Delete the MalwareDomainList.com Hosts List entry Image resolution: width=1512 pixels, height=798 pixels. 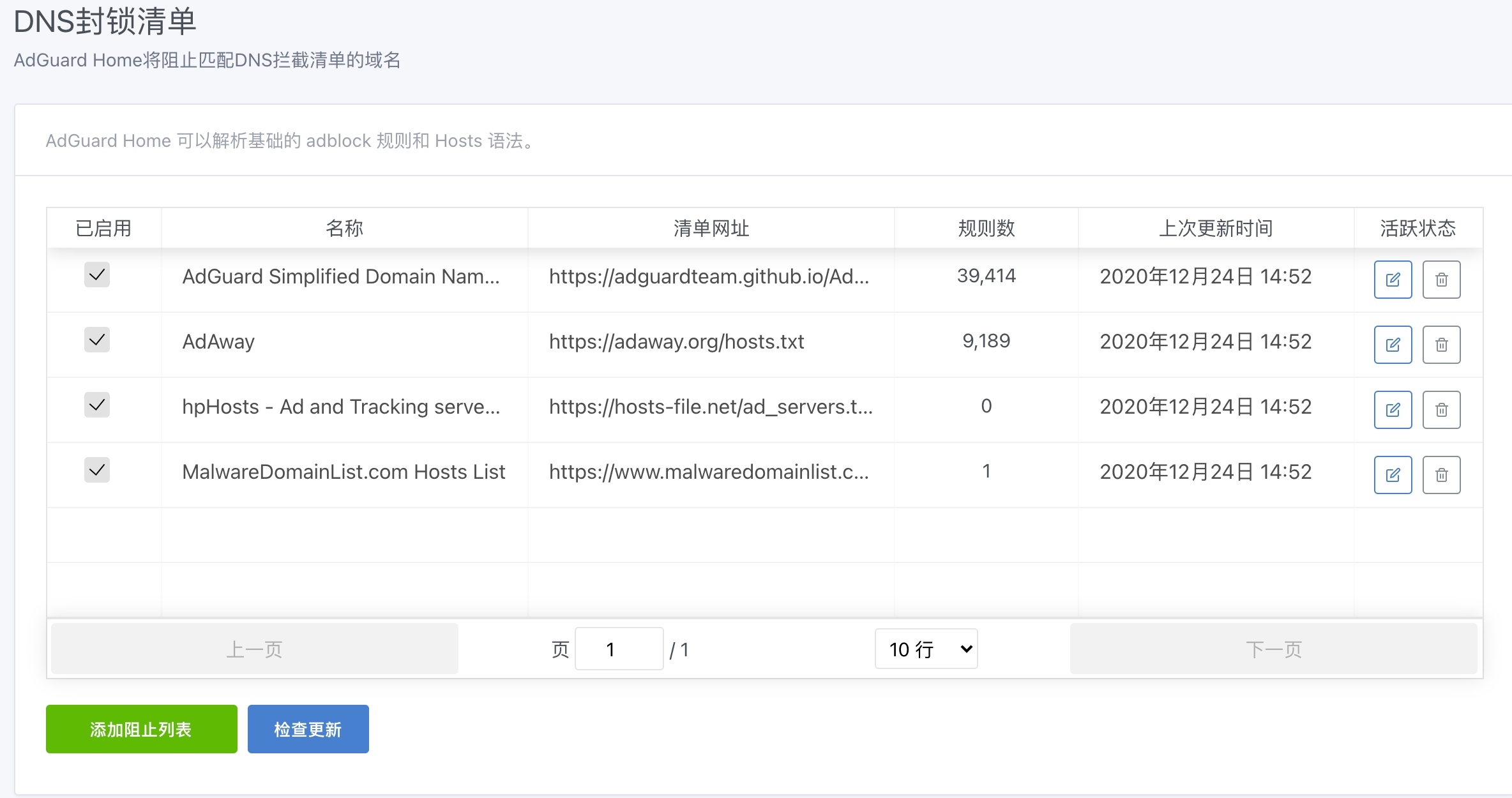tap(1441, 475)
